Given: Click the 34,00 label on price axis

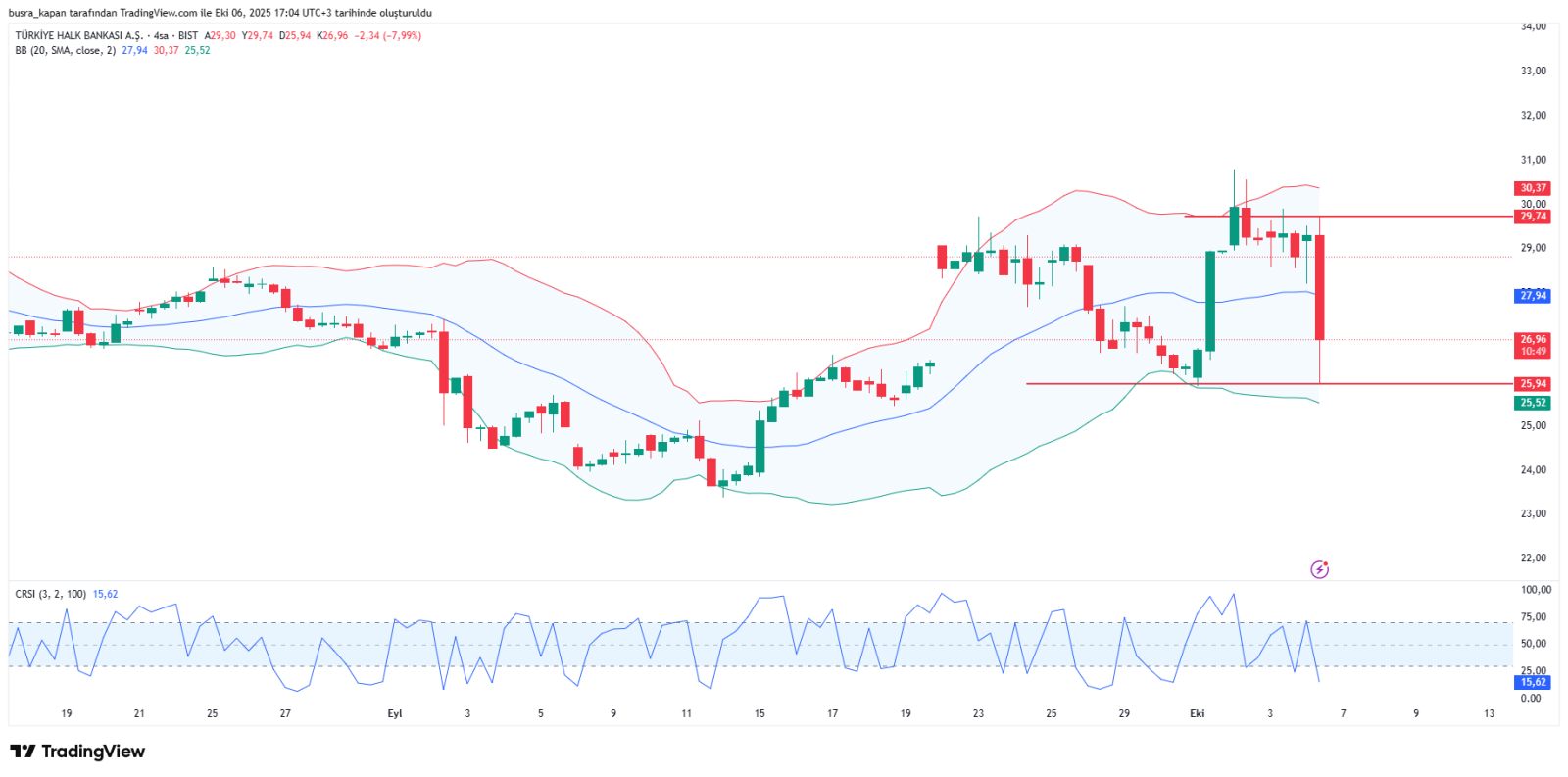Looking at the screenshot, I should pos(1534,26).
